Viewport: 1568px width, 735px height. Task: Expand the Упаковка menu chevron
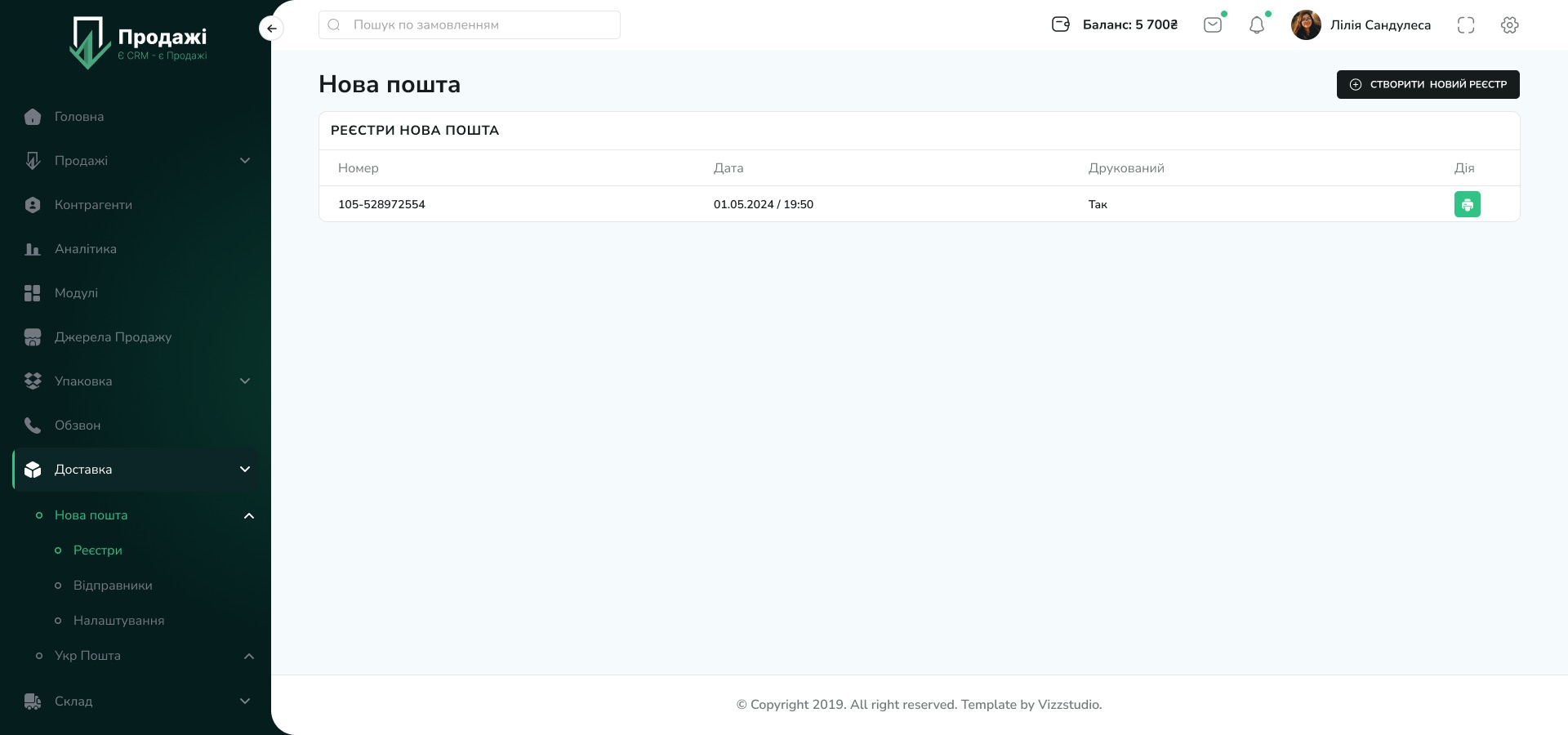point(245,381)
